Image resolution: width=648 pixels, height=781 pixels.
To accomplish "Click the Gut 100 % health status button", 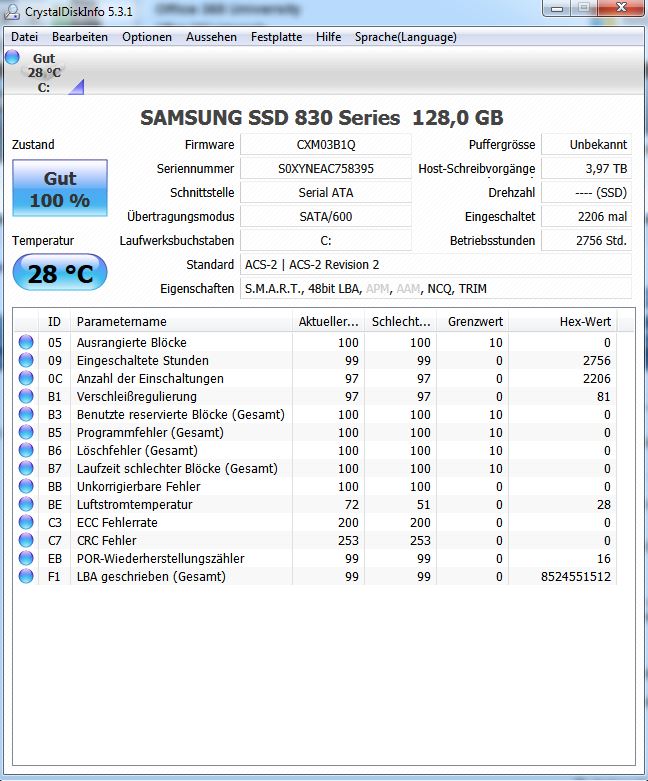I will [60, 188].
